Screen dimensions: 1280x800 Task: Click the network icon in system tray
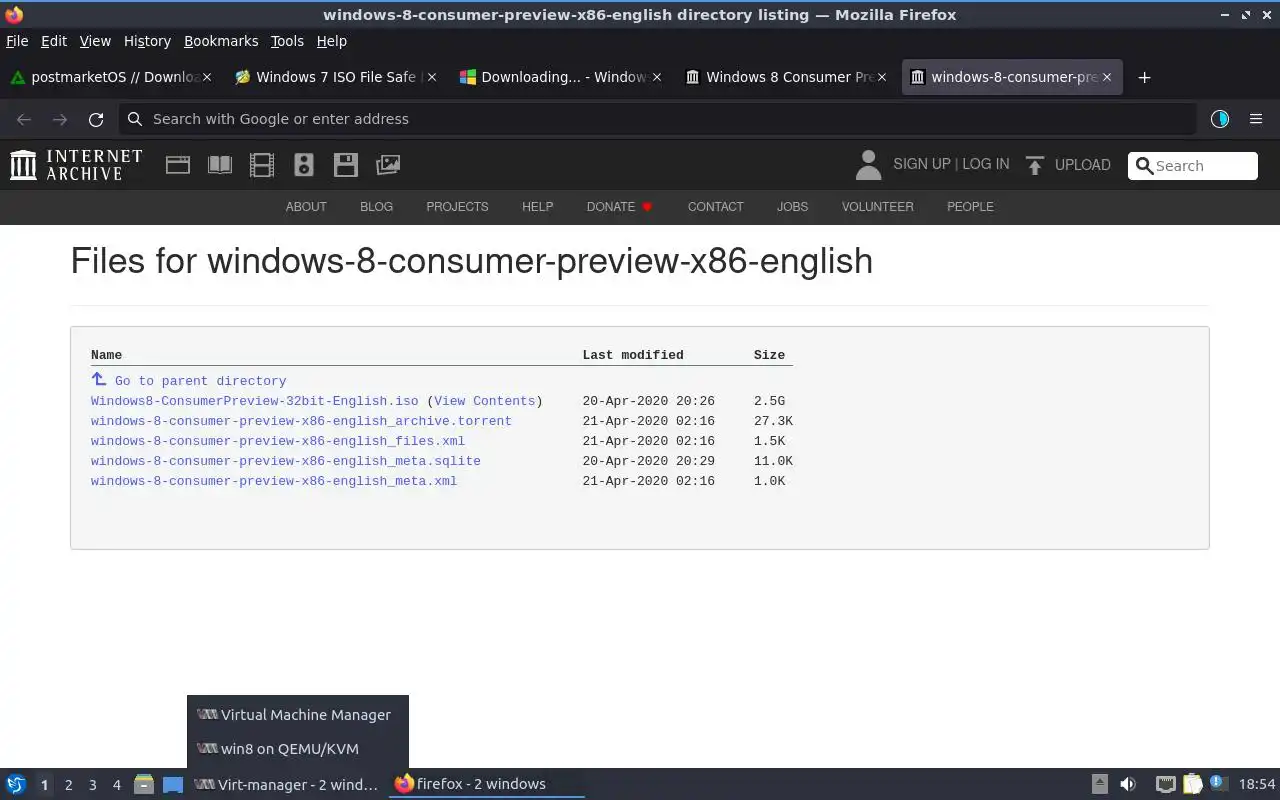tap(1165, 784)
